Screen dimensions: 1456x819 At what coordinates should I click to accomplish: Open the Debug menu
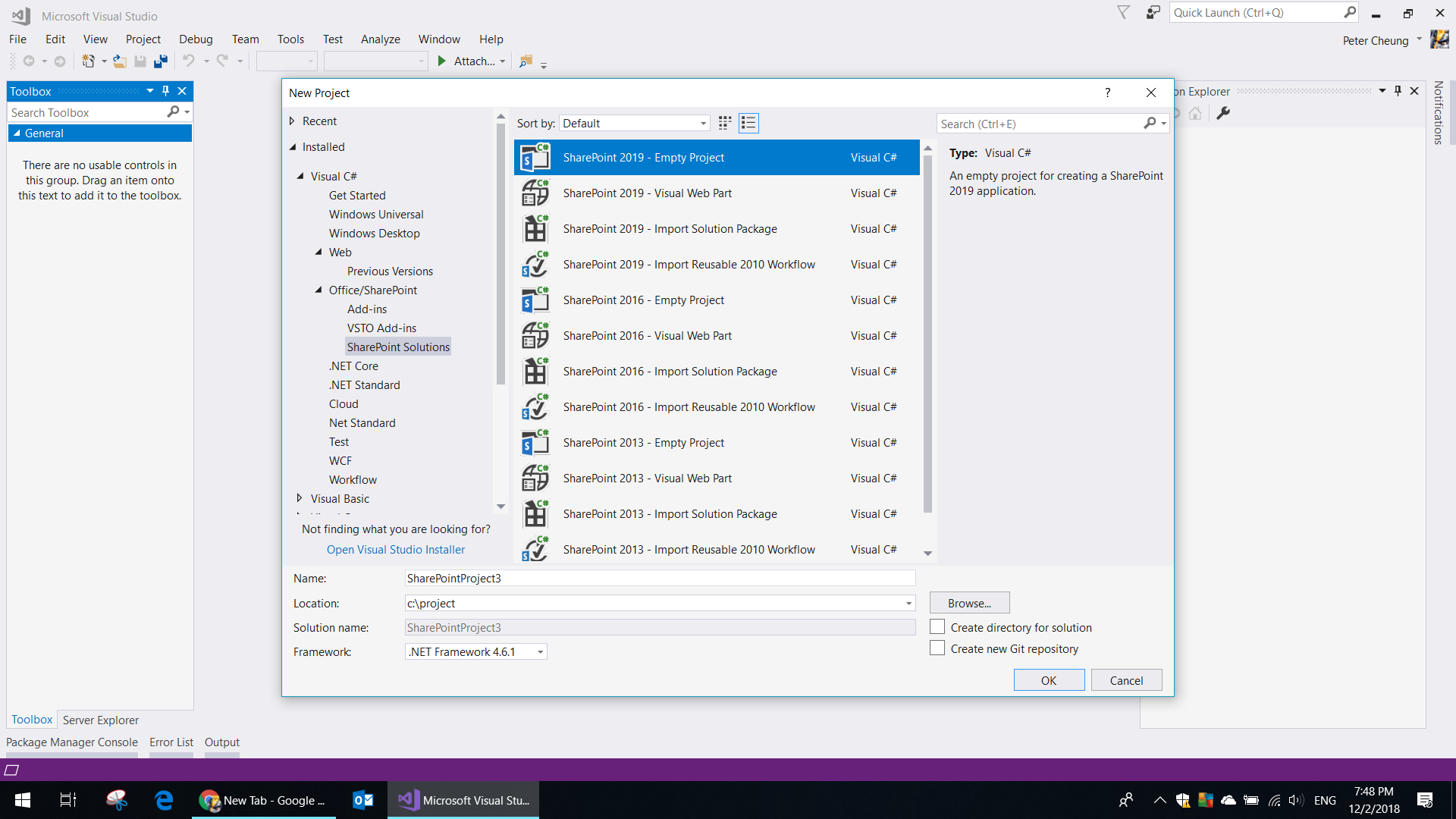pos(196,39)
